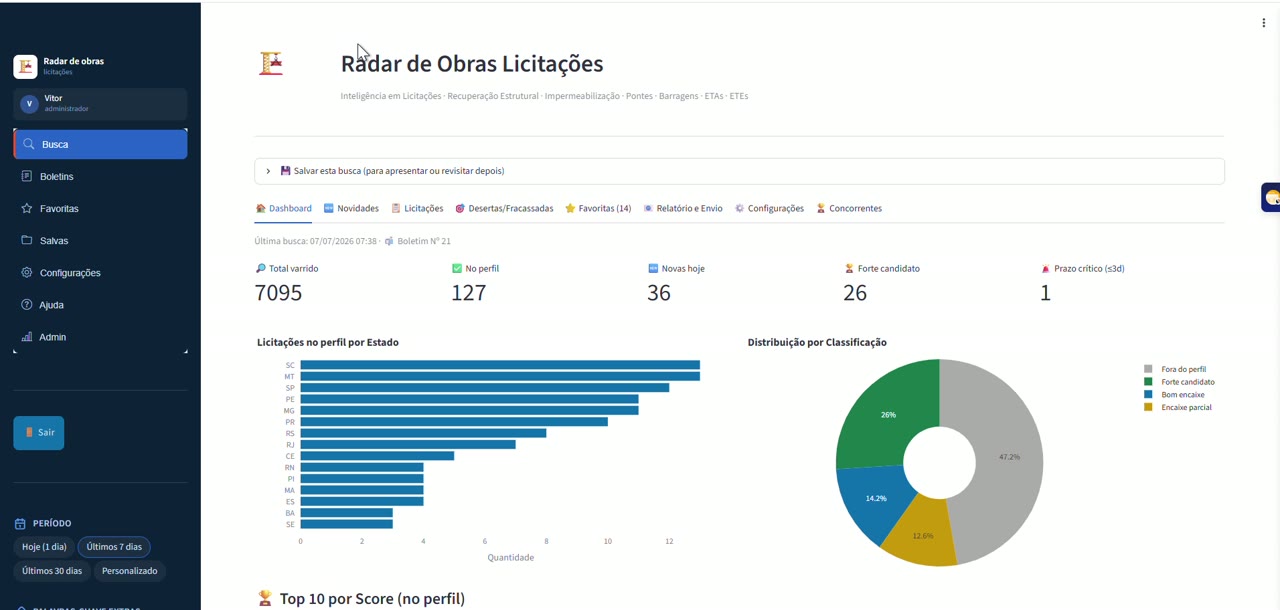Click the No perfil green check icon
Screen dimensions: 1280x610
[457, 268]
